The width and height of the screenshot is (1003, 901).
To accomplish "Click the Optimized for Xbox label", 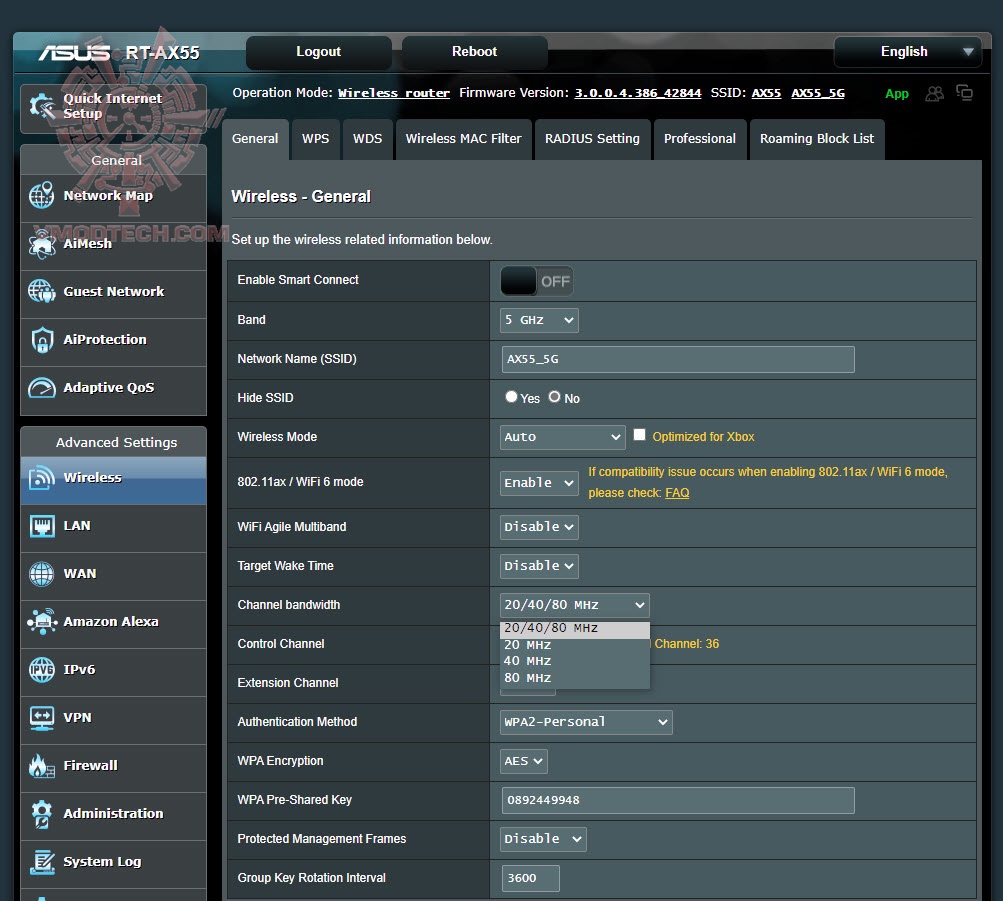I will point(704,437).
